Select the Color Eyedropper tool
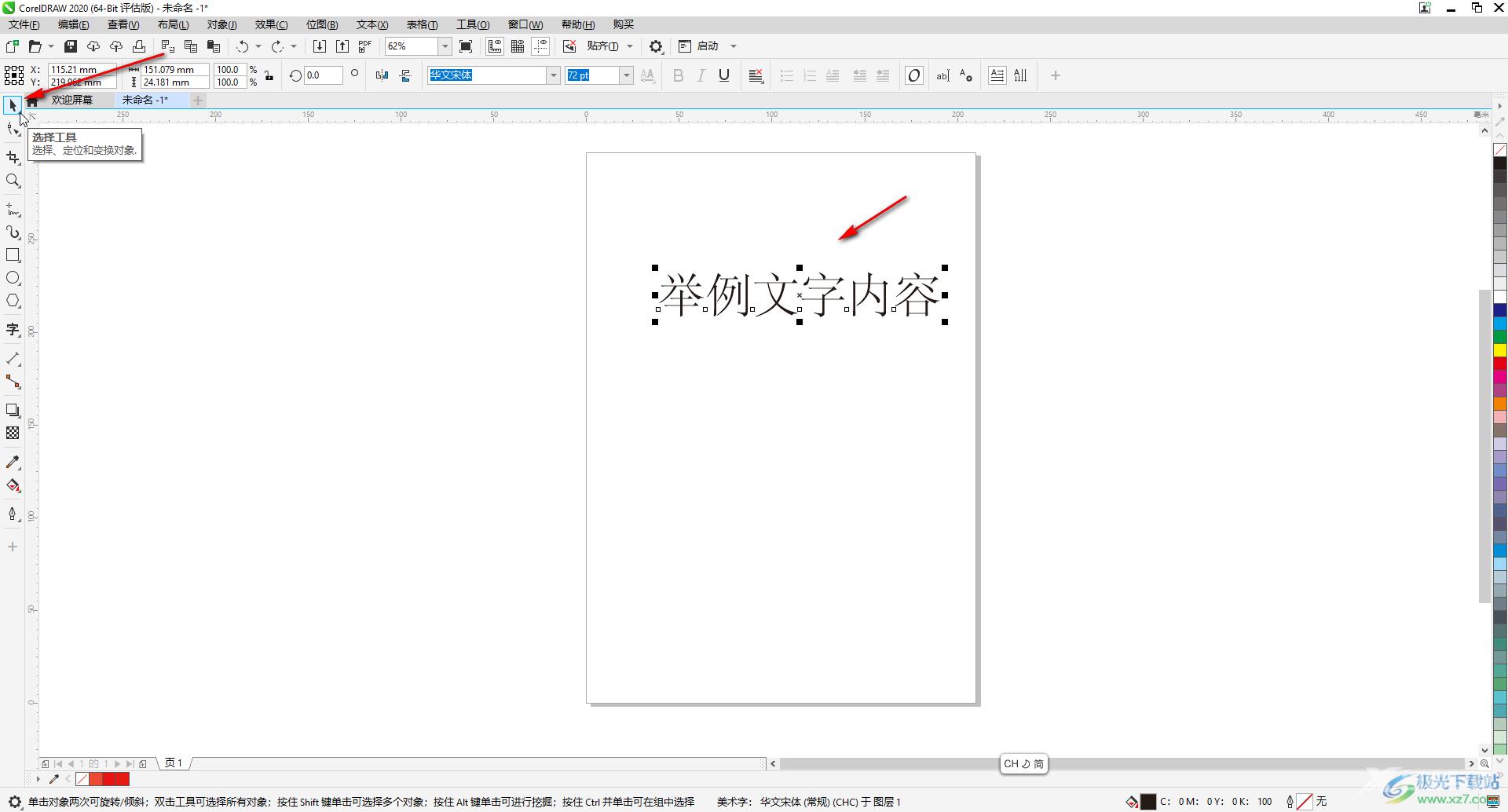The image size is (1508, 812). tap(13, 463)
